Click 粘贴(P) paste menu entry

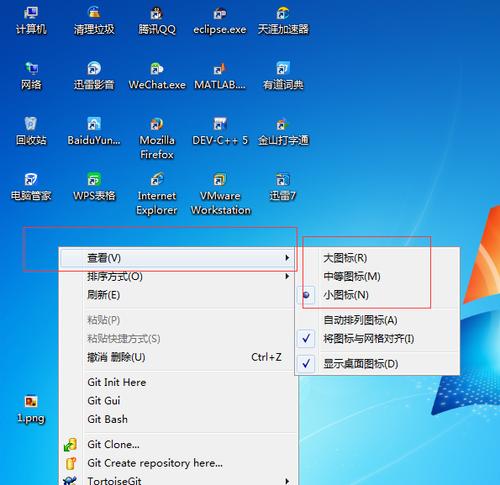point(103,320)
